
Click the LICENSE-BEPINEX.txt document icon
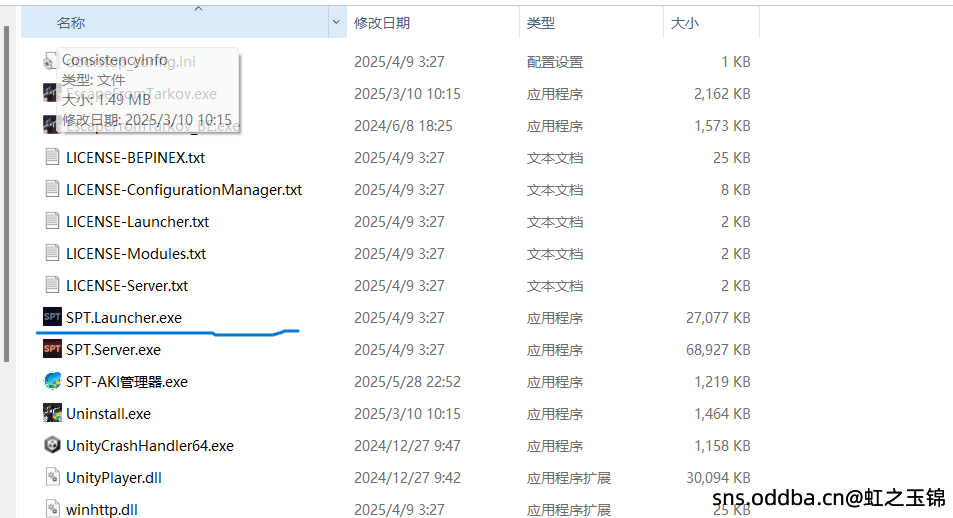[x=52, y=157]
